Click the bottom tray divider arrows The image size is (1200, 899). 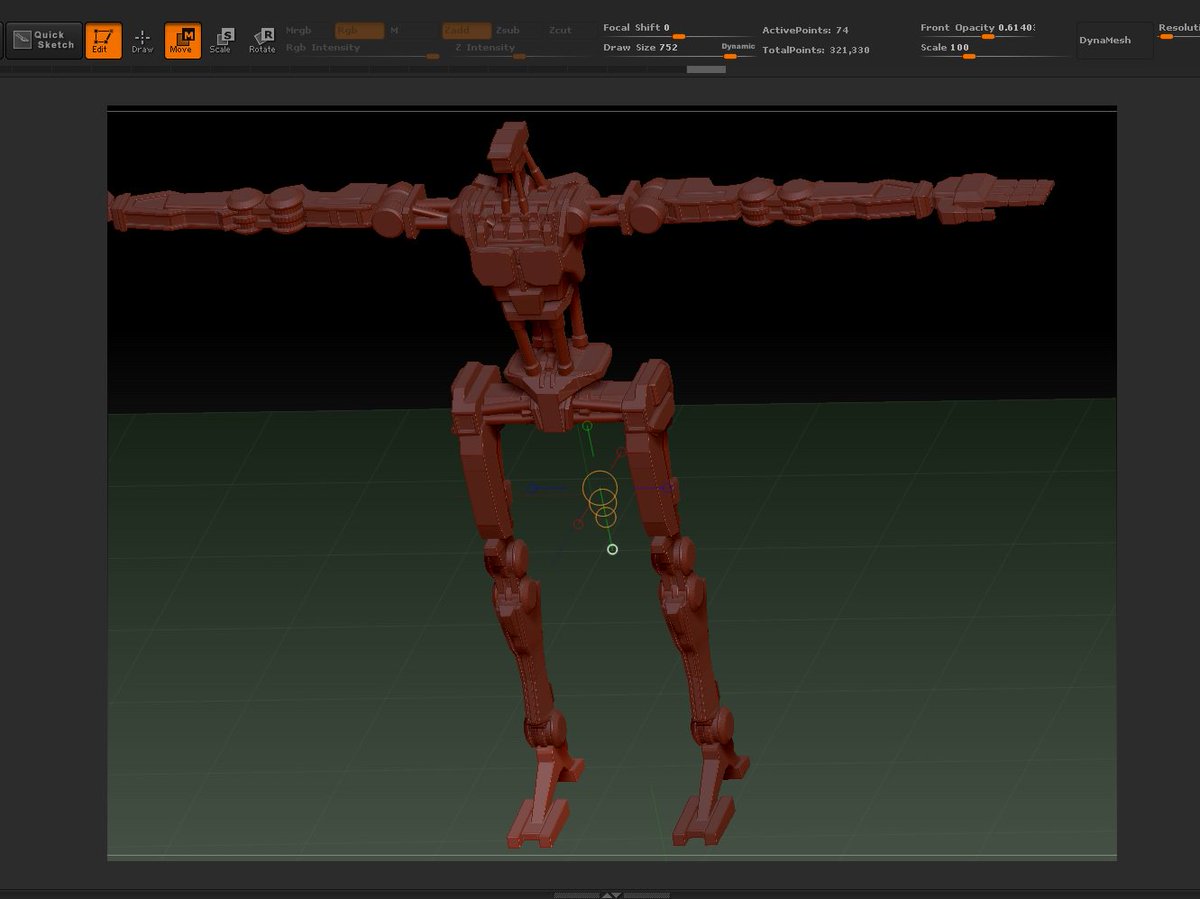[612, 895]
